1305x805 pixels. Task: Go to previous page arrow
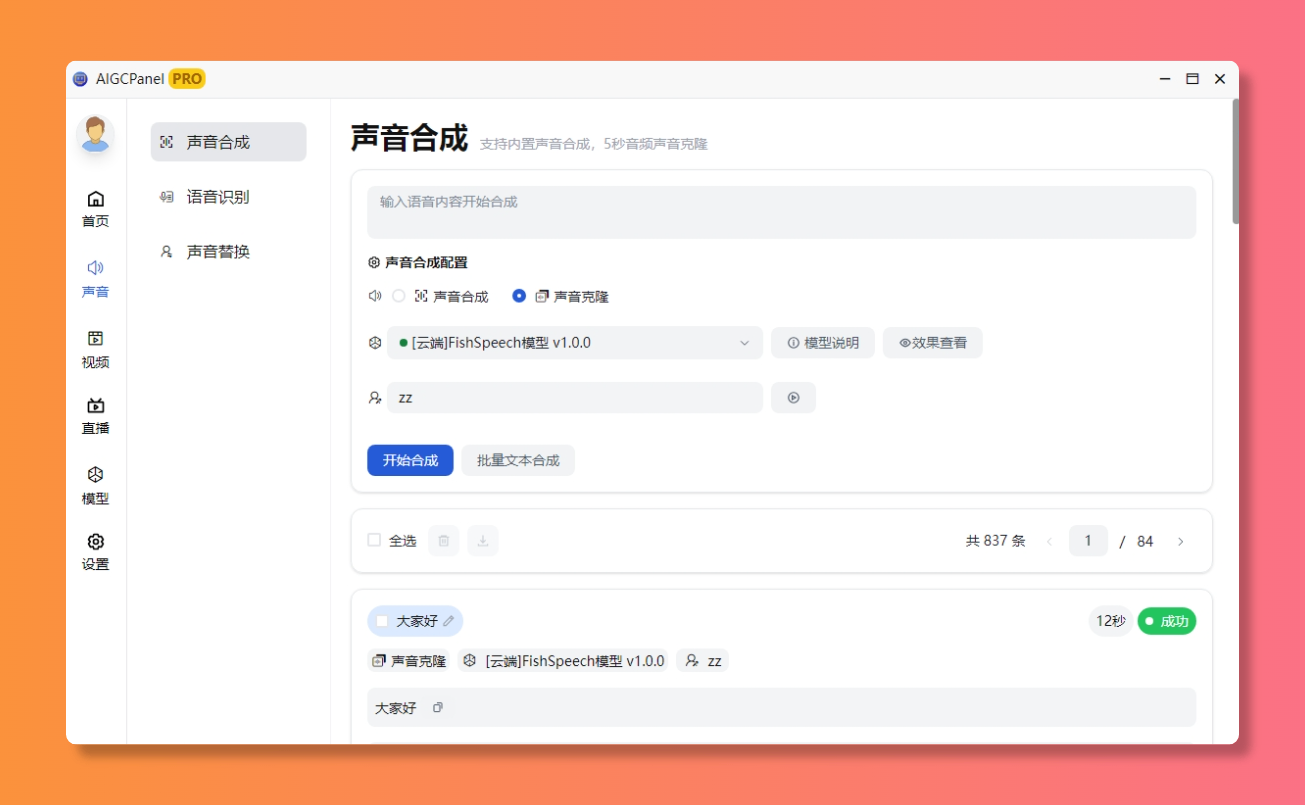coord(1049,541)
